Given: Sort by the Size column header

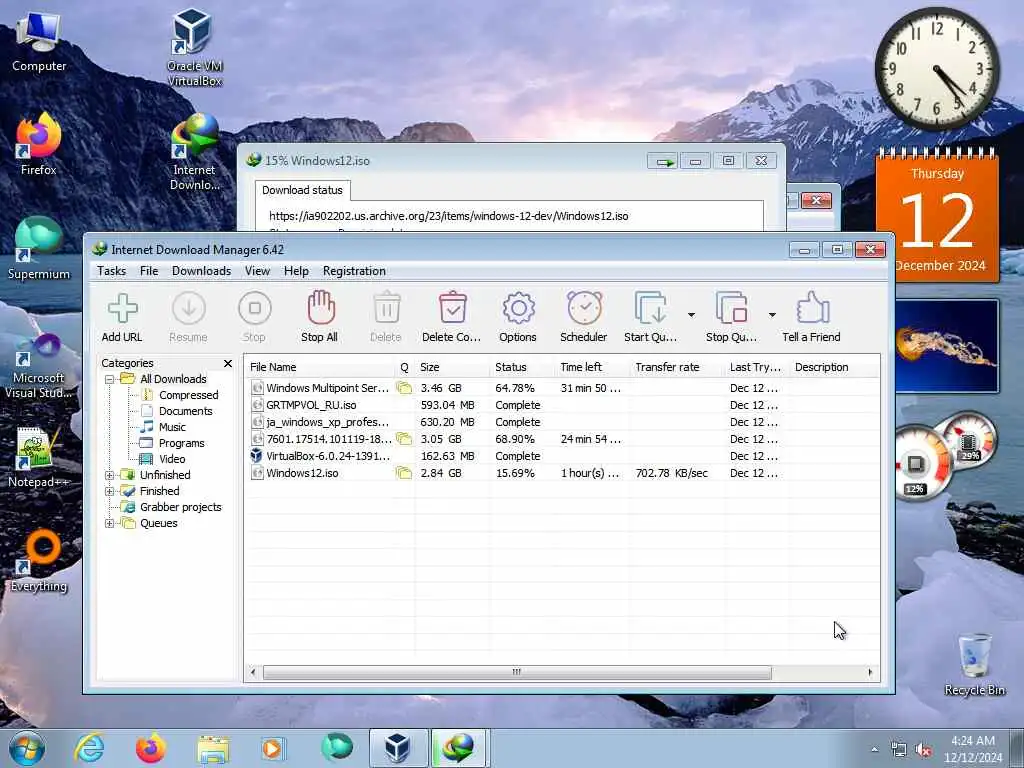Looking at the screenshot, I should click(452, 367).
